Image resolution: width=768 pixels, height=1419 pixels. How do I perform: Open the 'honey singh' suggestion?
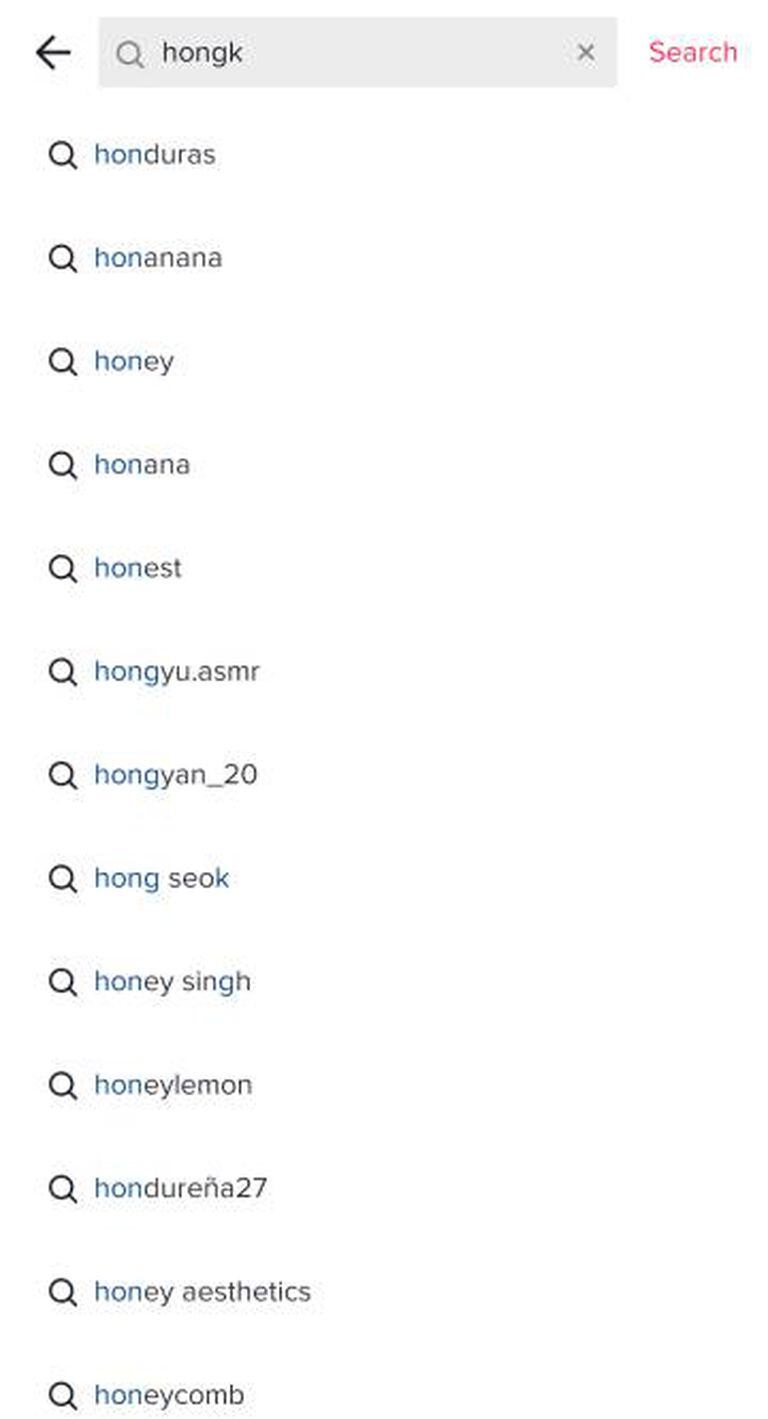click(x=173, y=982)
